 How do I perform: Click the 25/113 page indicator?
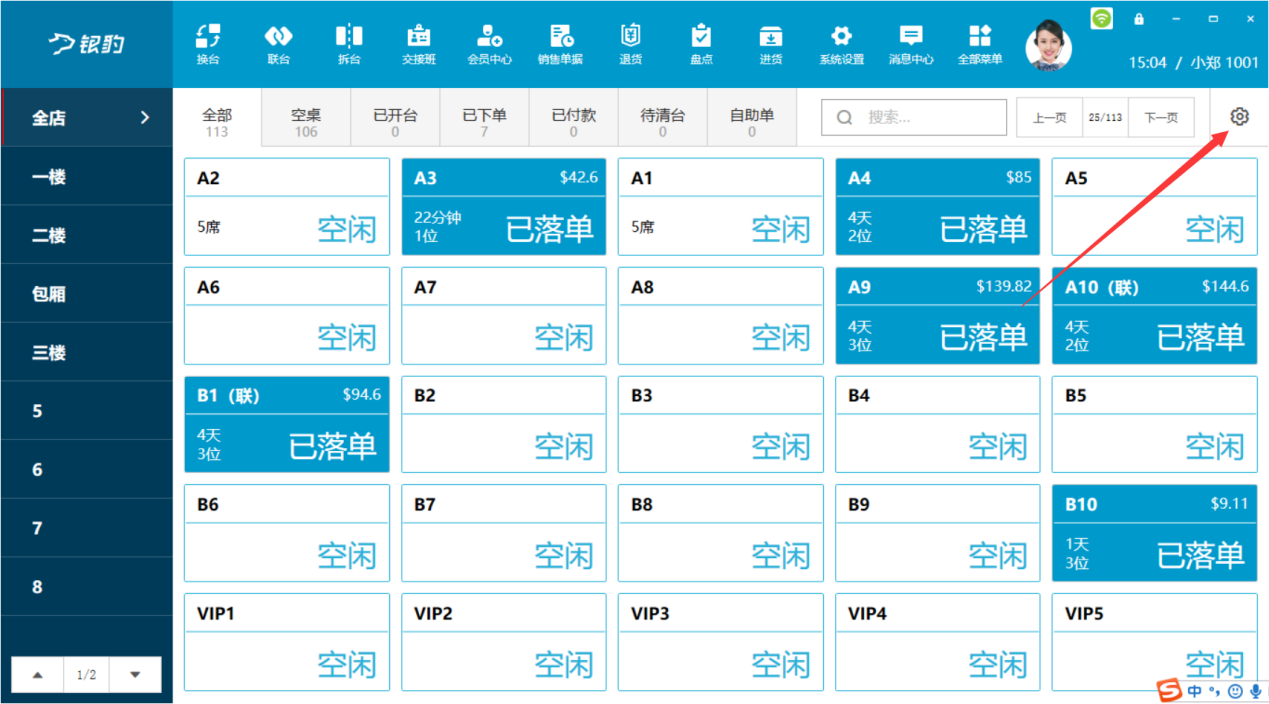pyautogui.click(x=1105, y=117)
